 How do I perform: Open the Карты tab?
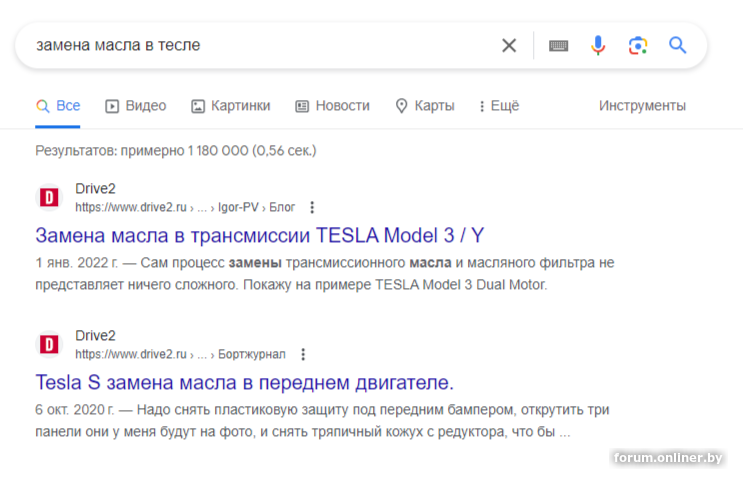425,106
